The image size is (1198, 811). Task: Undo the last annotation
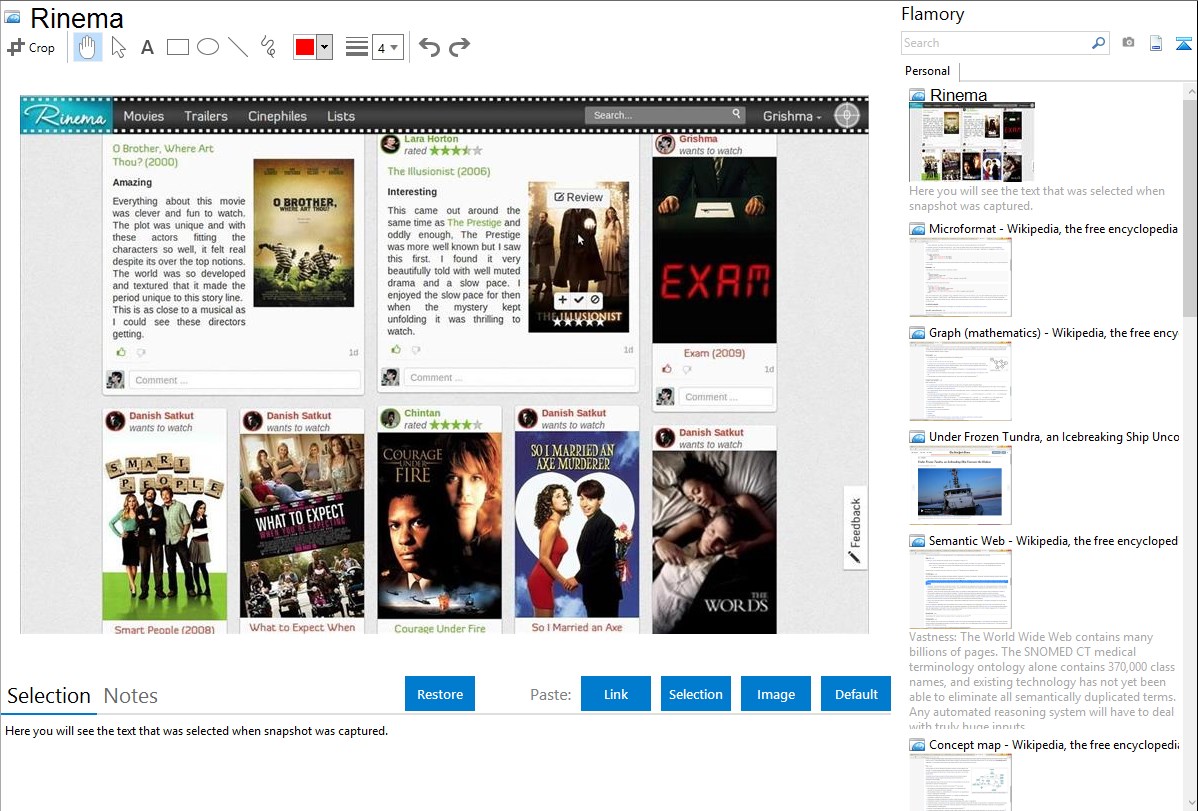[429, 47]
